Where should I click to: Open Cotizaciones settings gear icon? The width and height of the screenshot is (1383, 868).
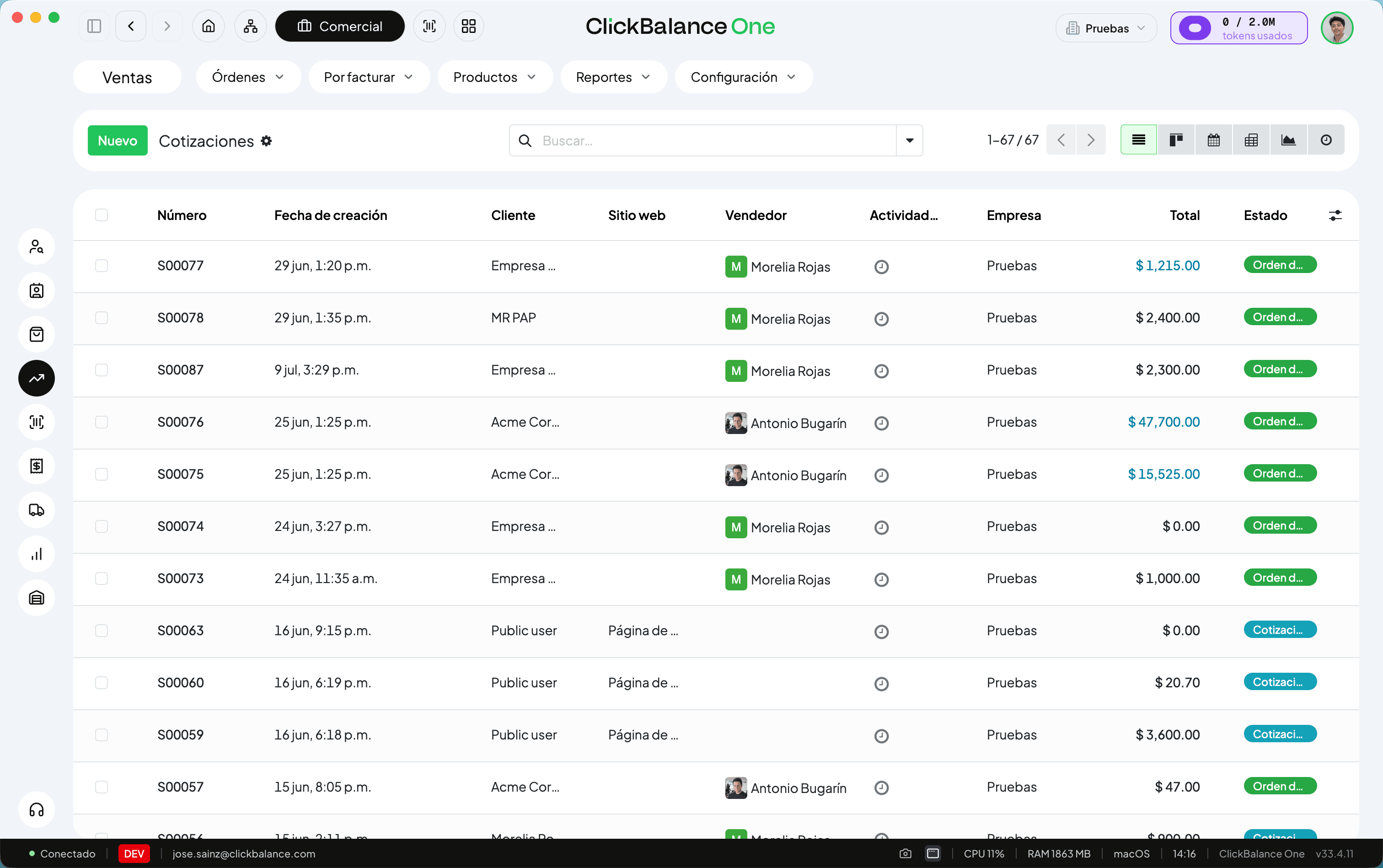point(266,141)
